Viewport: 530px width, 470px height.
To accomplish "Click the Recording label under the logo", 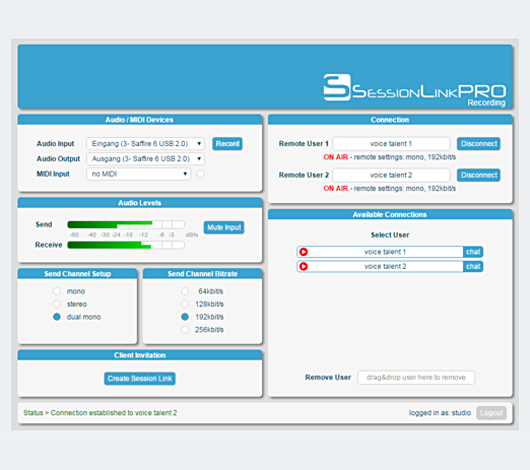I will (x=486, y=103).
